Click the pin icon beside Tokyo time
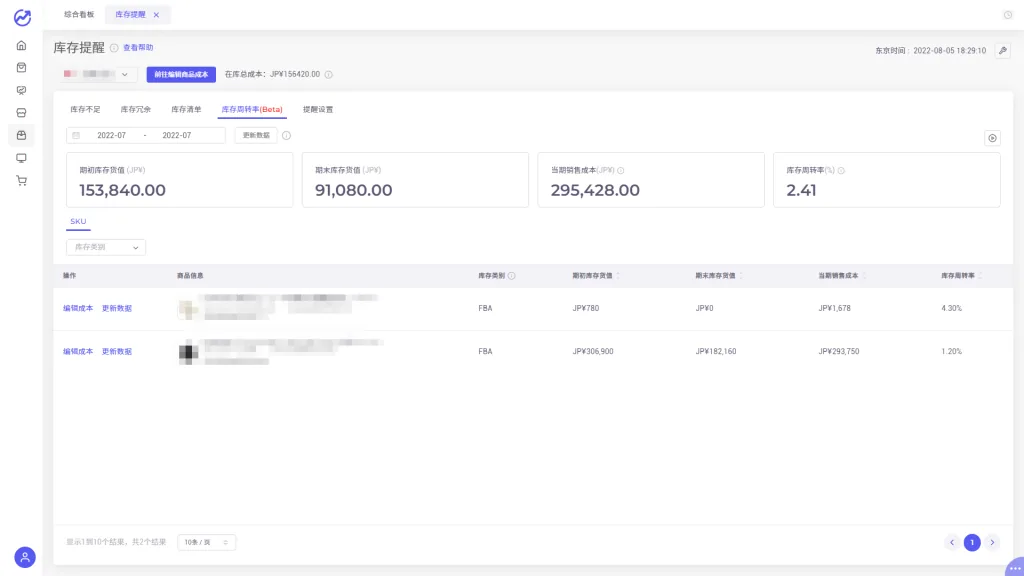1024x576 pixels. 1002,50
